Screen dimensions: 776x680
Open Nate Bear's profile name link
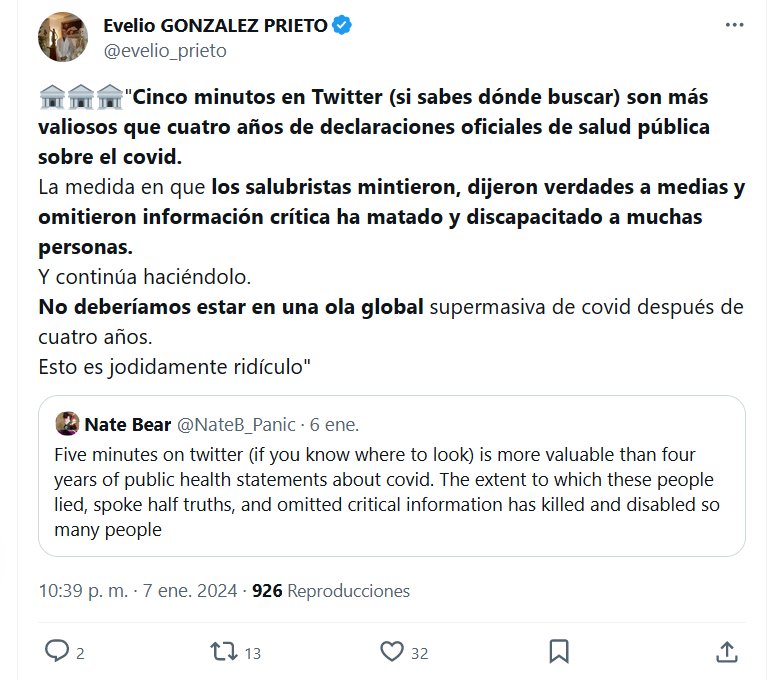[x=128, y=424]
